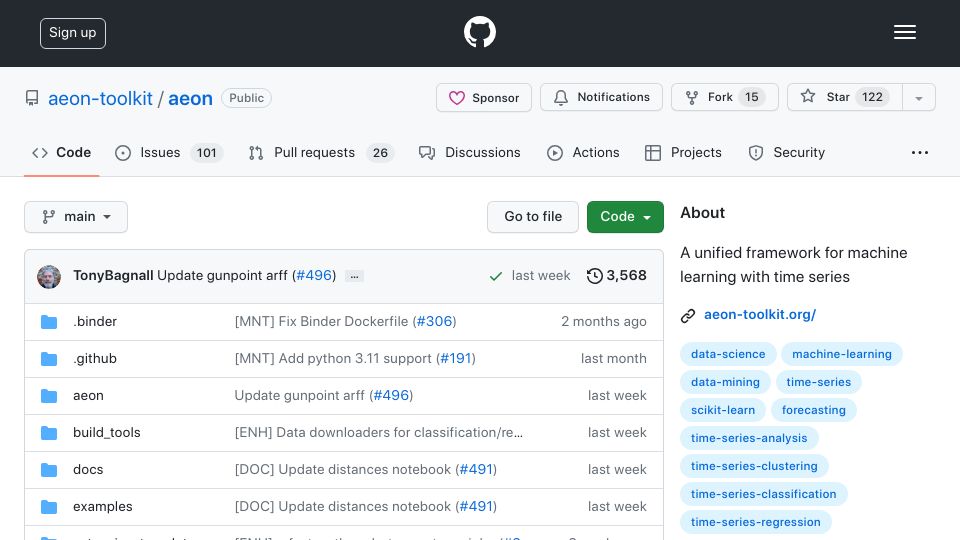Click the time-series-classification topic tag

point(763,494)
